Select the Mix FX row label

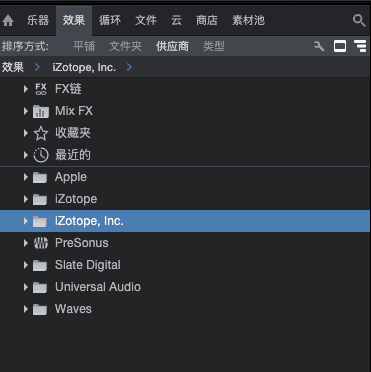[74, 111]
